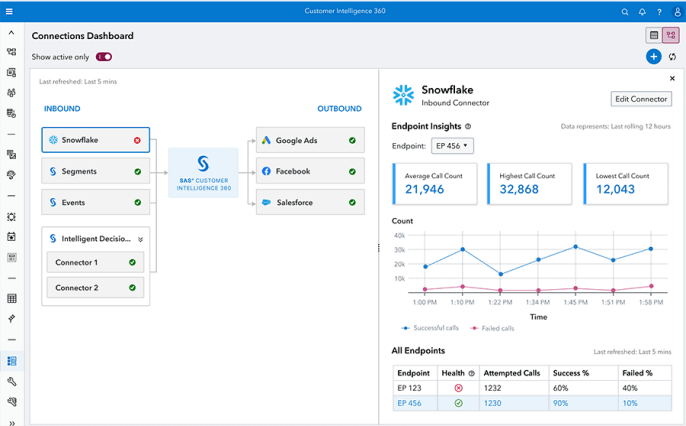686x426 pixels.
Task: Click the 40% failed value
Action: [x=630, y=388]
